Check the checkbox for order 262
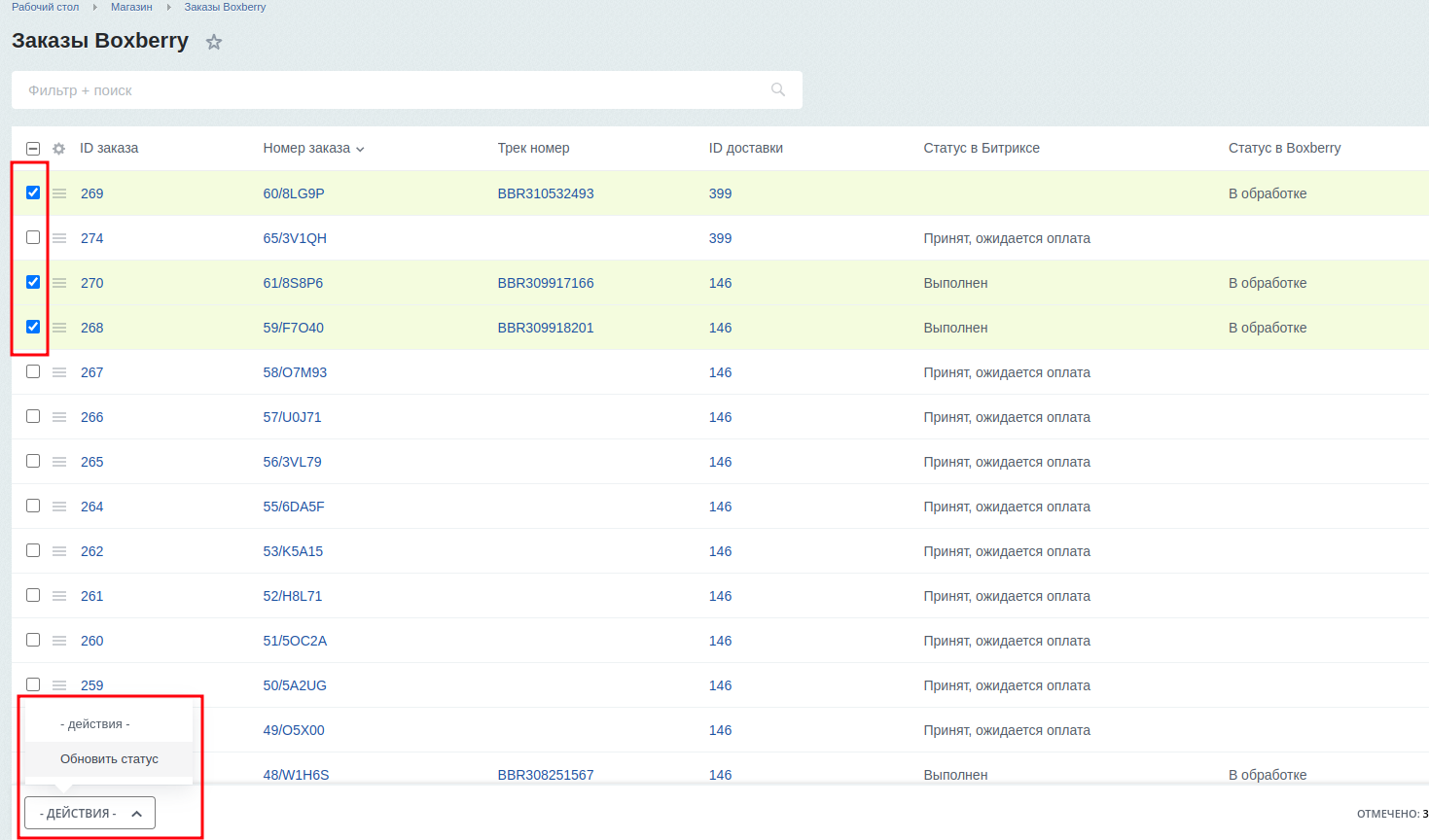 (x=33, y=550)
